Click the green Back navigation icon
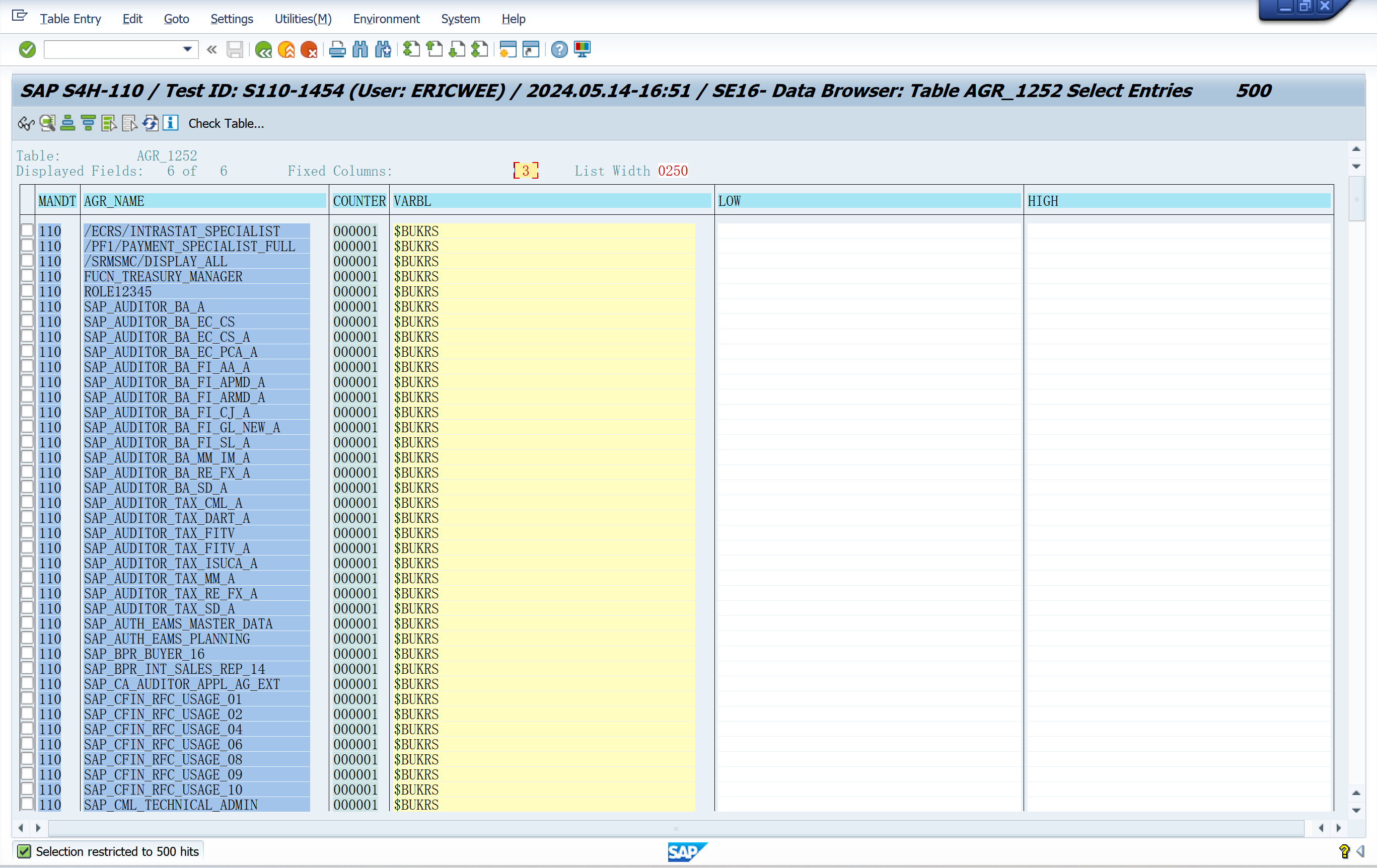This screenshot has width=1377, height=868. pyautogui.click(x=263, y=50)
